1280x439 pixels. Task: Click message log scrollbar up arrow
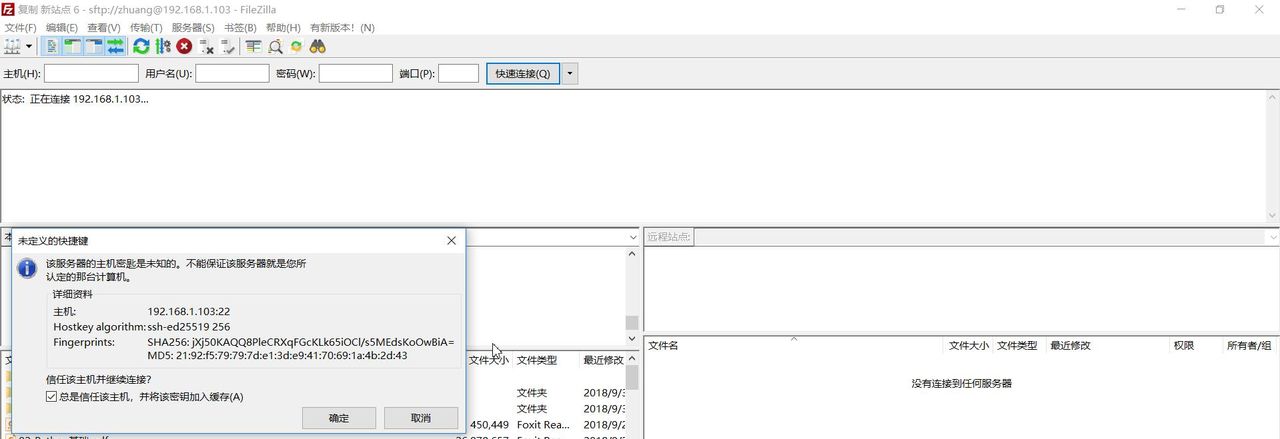pyautogui.click(x=1272, y=98)
